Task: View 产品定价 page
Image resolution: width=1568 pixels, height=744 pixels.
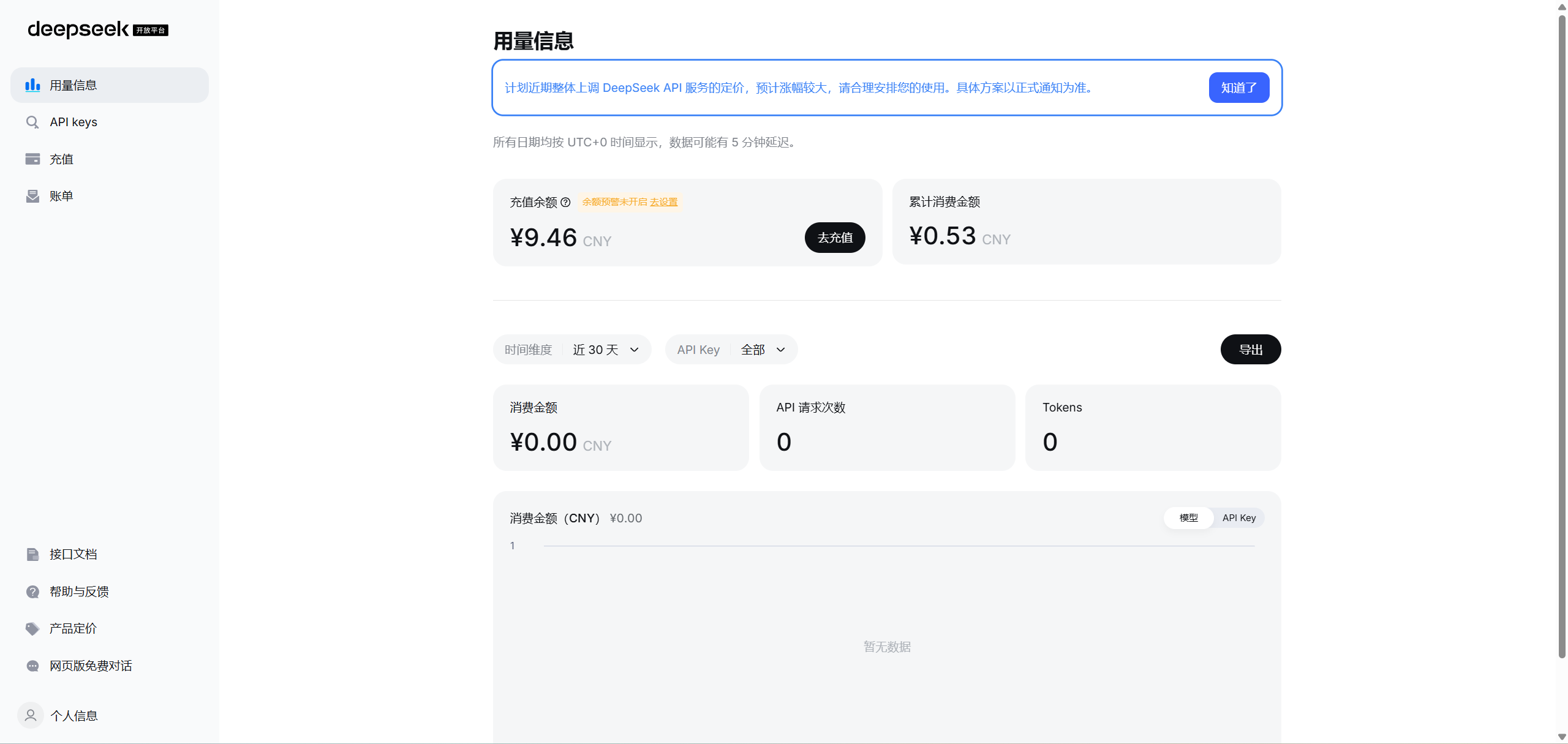Action: click(x=110, y=629)
